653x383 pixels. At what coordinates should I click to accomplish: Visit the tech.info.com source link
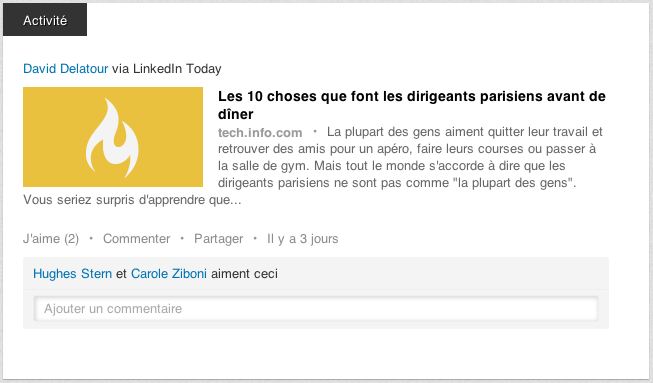pos(260,132)
